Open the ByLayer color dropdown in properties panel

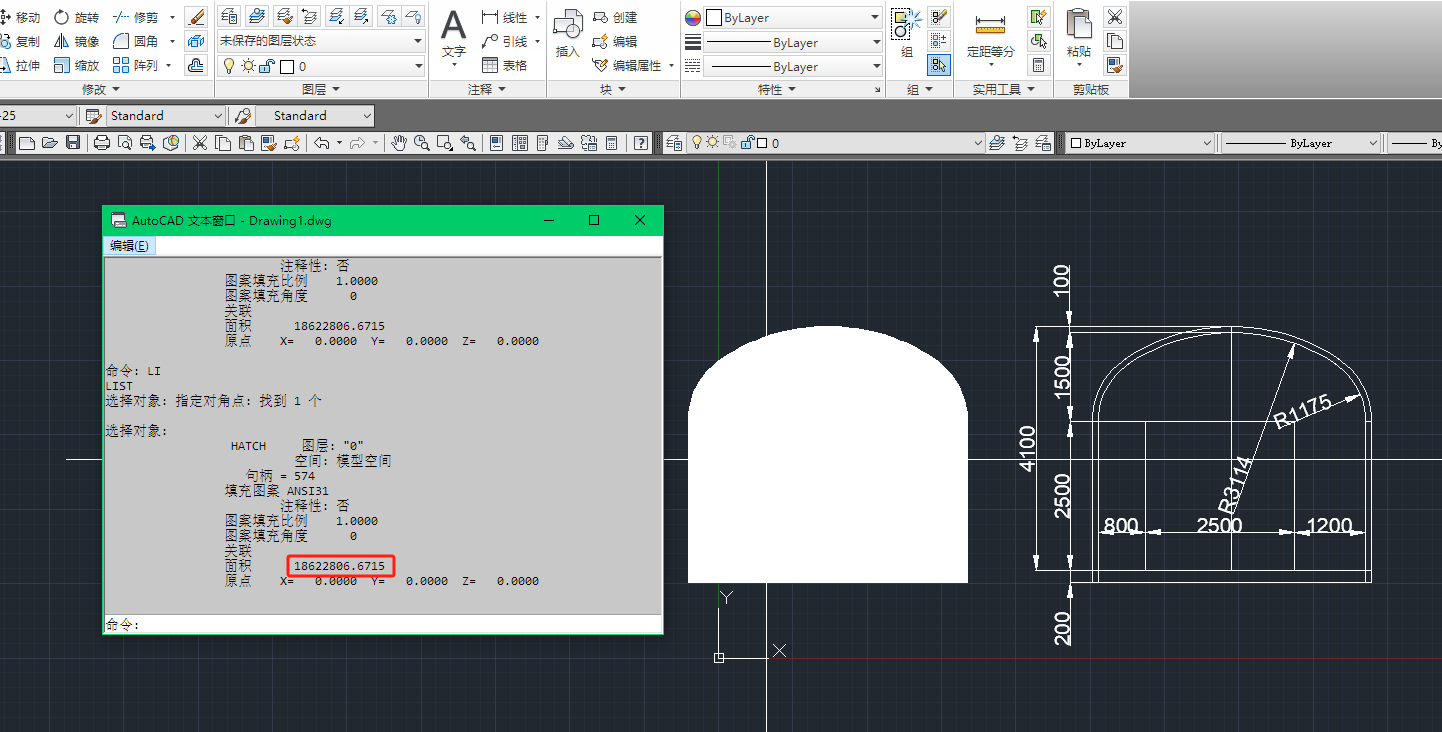[x=792, y=18]
